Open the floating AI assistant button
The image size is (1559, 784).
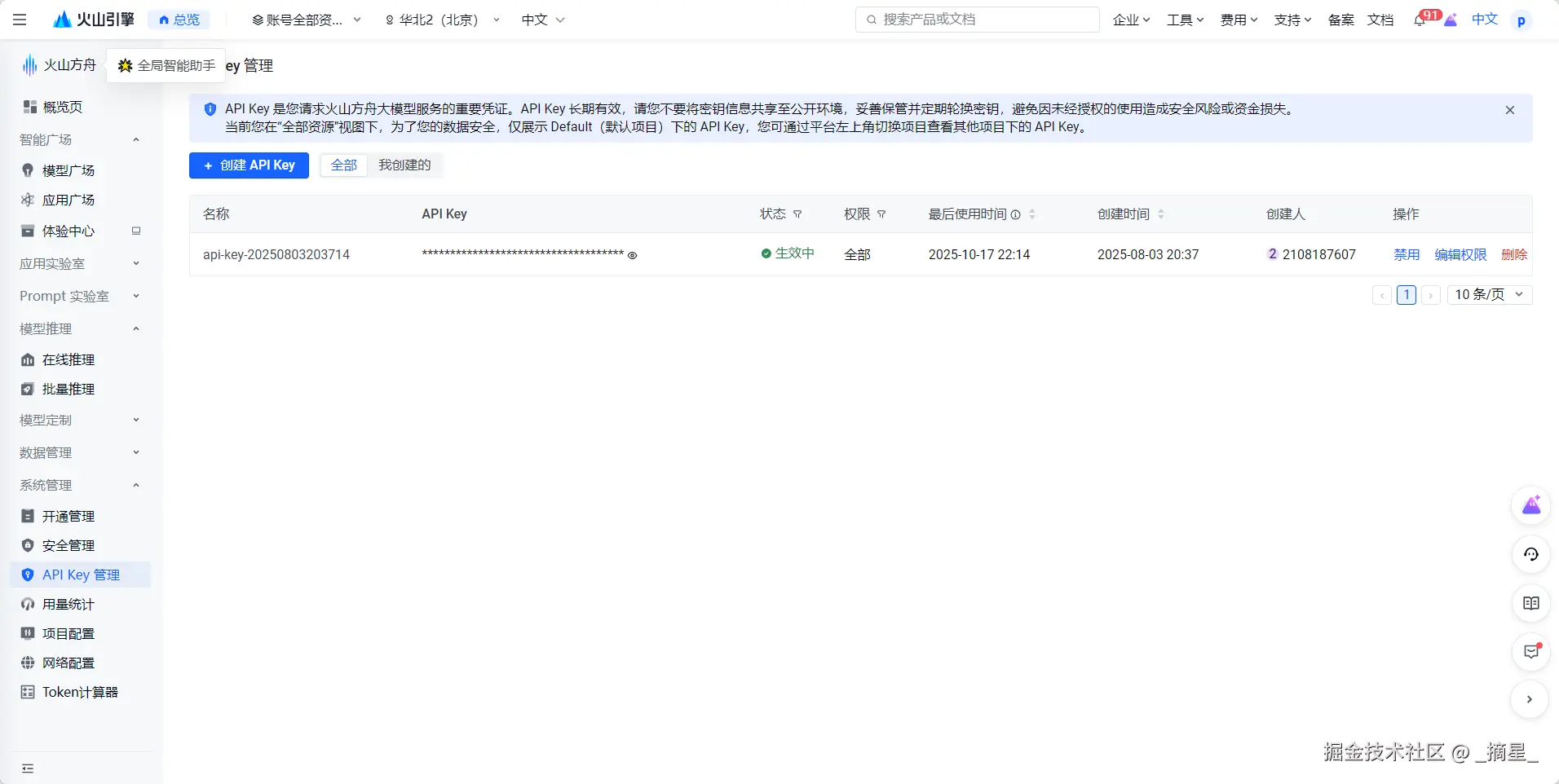[1531, 506]
